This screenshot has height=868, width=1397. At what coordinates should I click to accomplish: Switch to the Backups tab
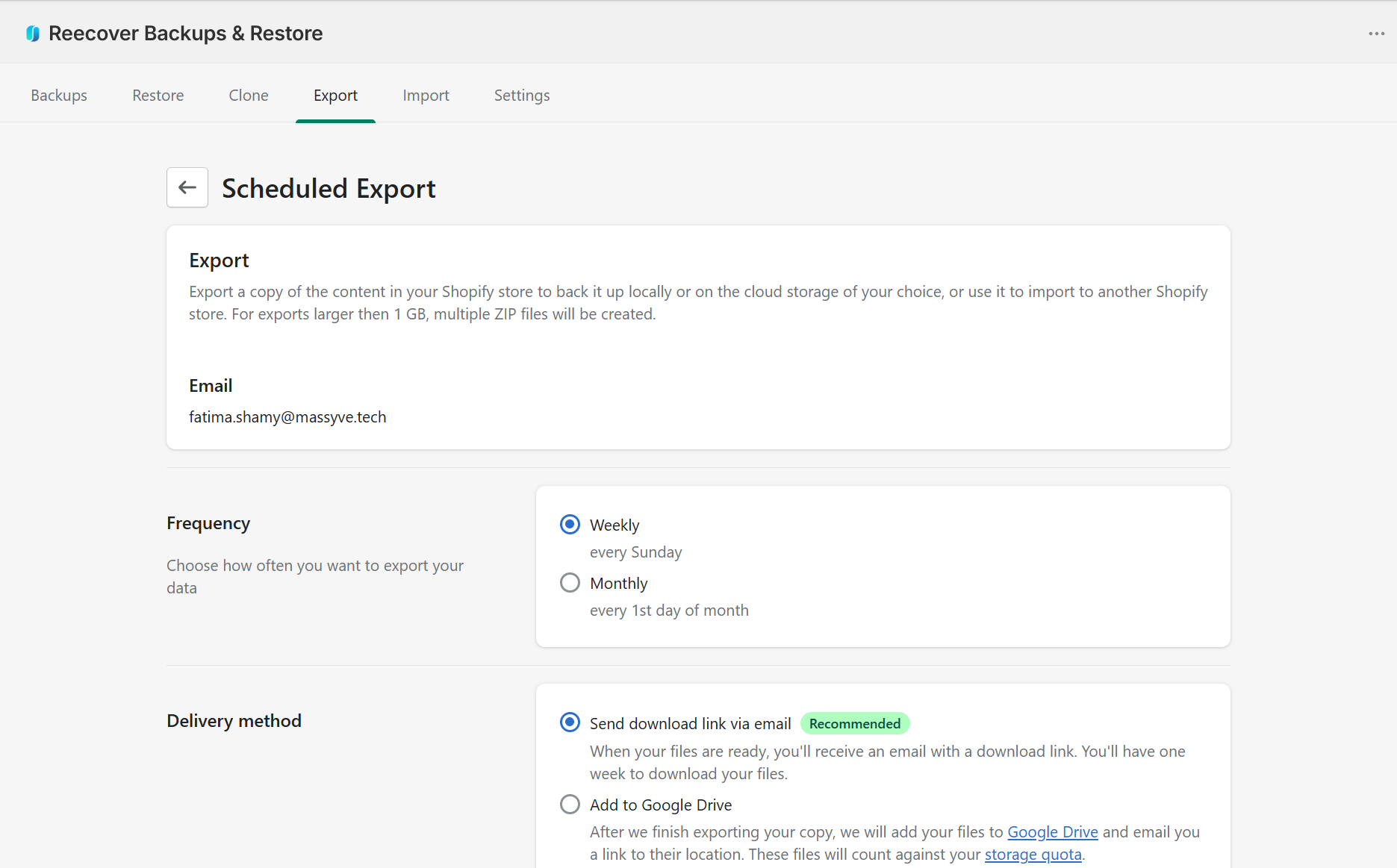tap(59, 96)
